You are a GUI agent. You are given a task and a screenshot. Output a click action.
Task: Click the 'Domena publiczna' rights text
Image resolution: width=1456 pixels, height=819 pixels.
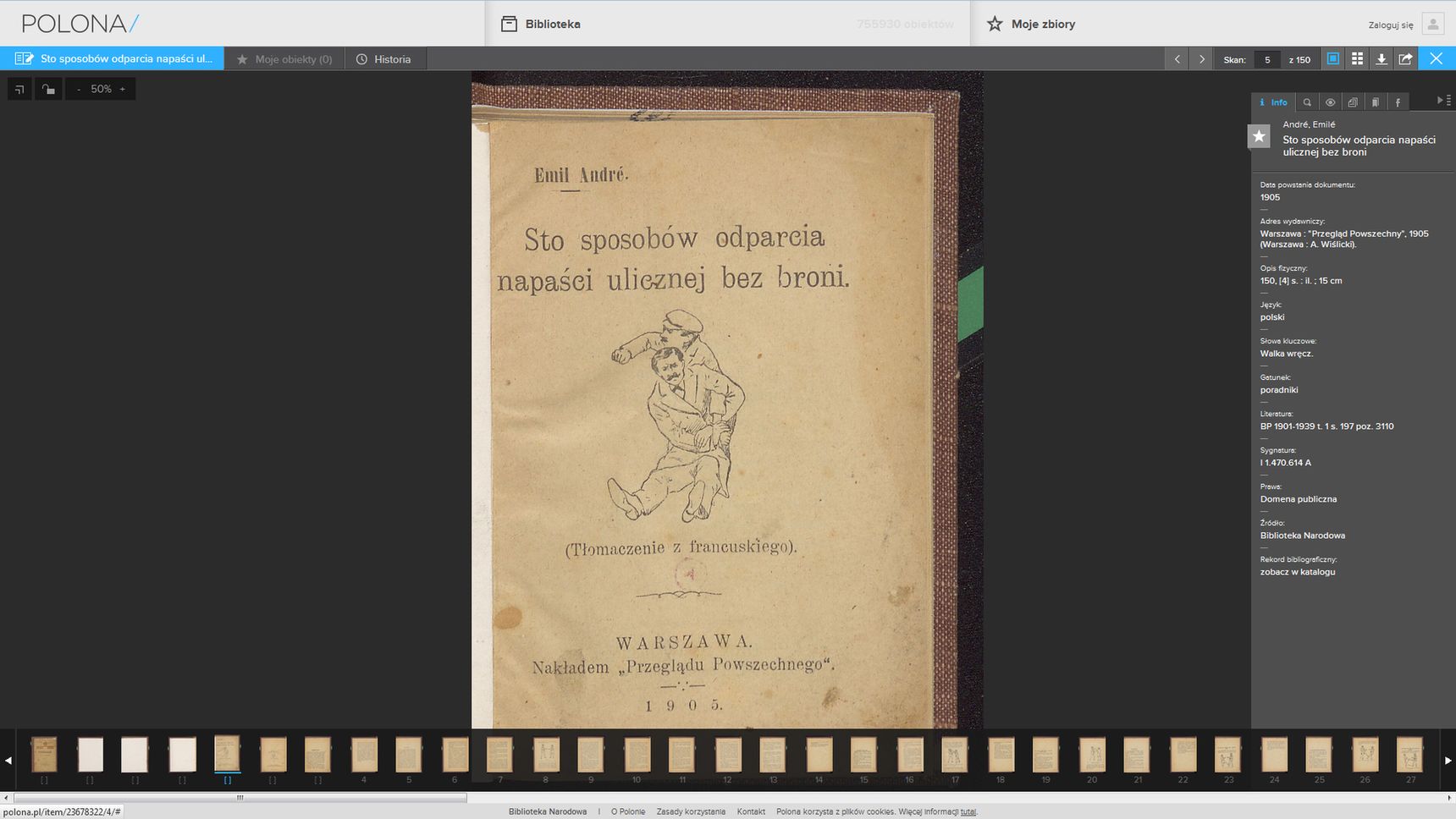point(1299,499)
